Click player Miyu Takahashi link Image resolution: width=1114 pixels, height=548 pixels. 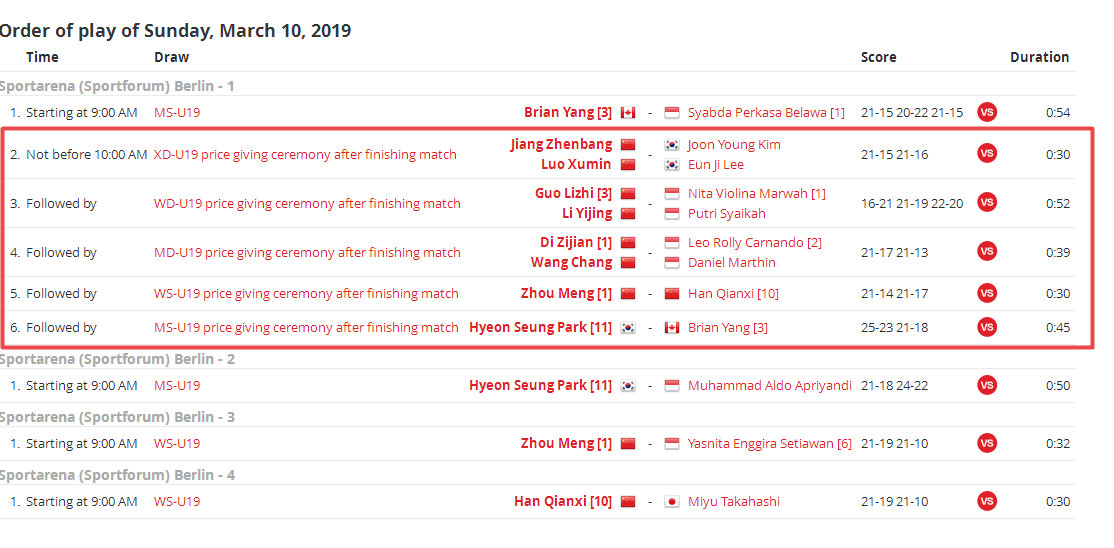(733, 501)
